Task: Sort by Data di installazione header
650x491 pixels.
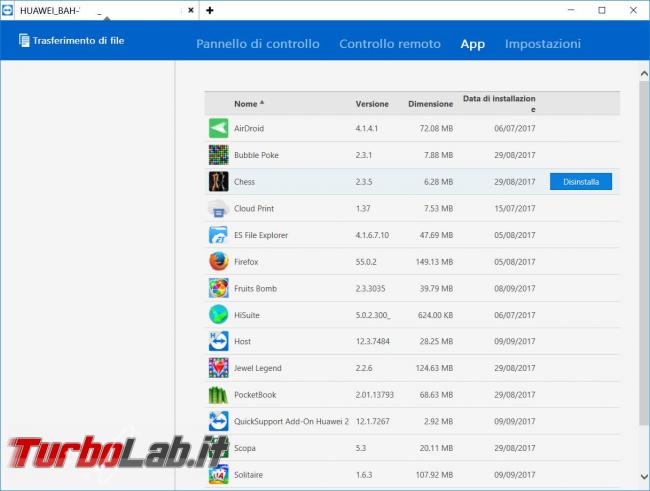Action: pos(499,104)
